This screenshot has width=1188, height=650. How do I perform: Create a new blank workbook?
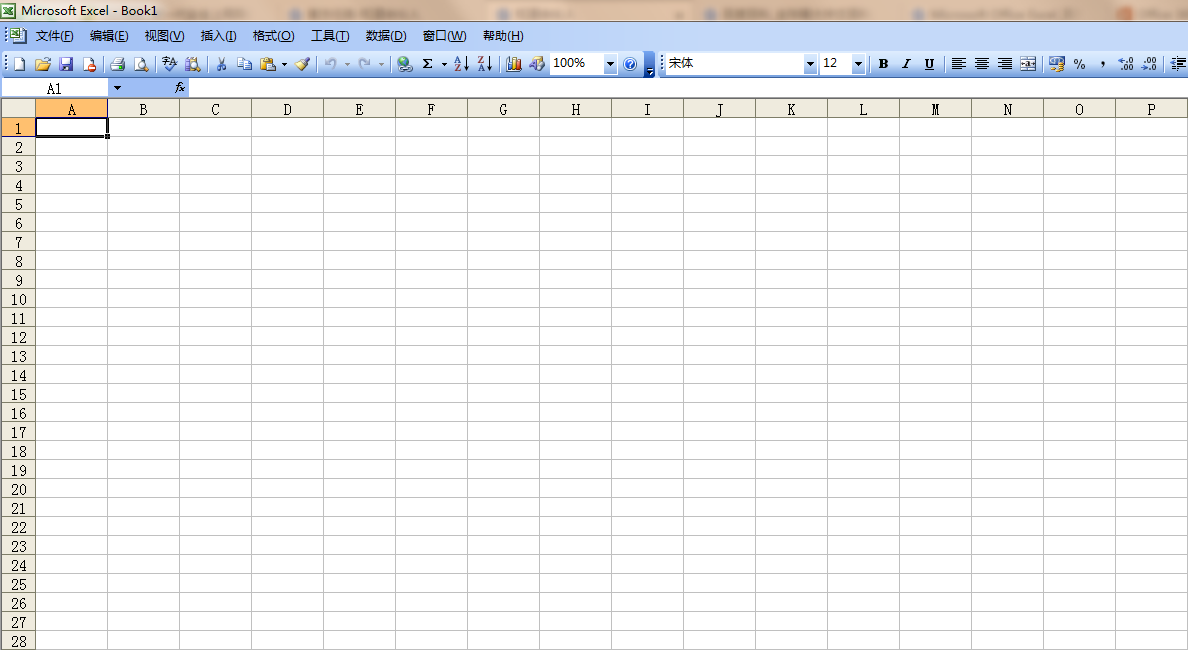click(20, 64)
